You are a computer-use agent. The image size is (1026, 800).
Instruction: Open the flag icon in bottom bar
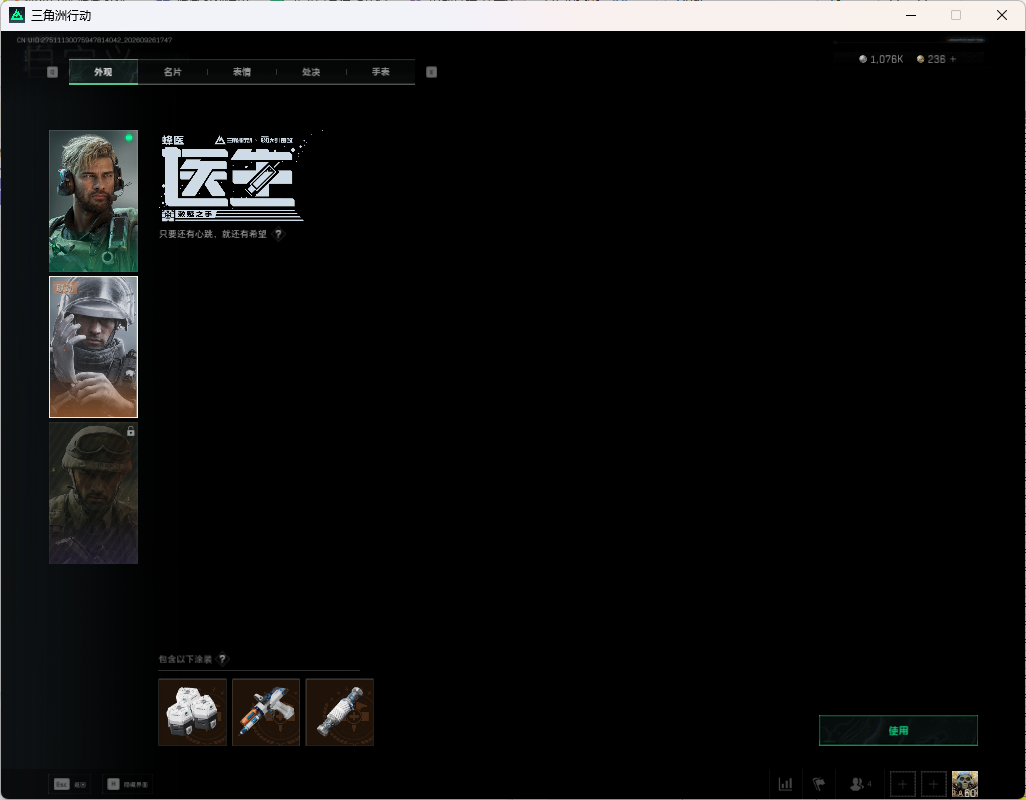tap(819, 784)
